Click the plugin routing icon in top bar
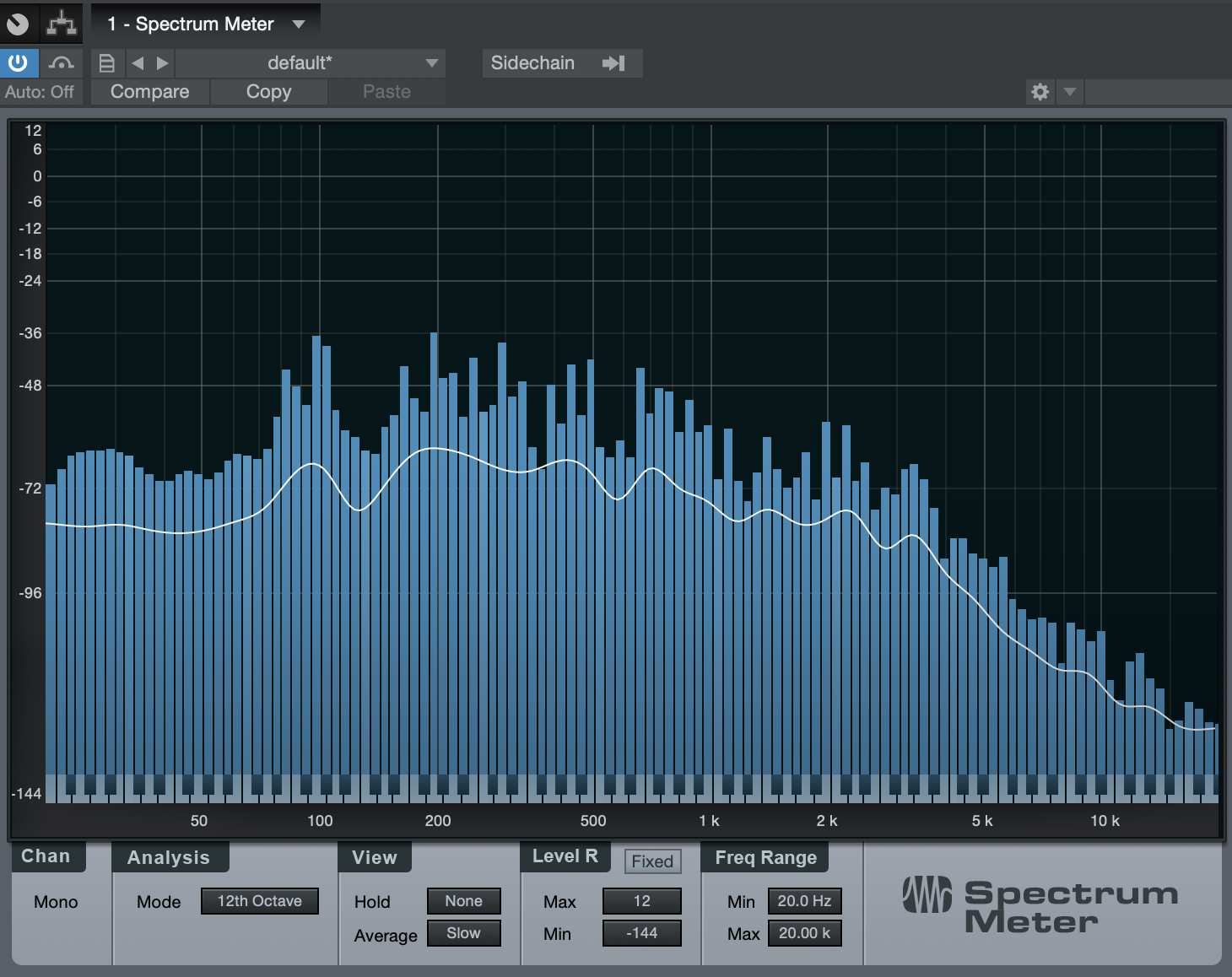Screen dimensions: 1232x977 pos(61,24)
